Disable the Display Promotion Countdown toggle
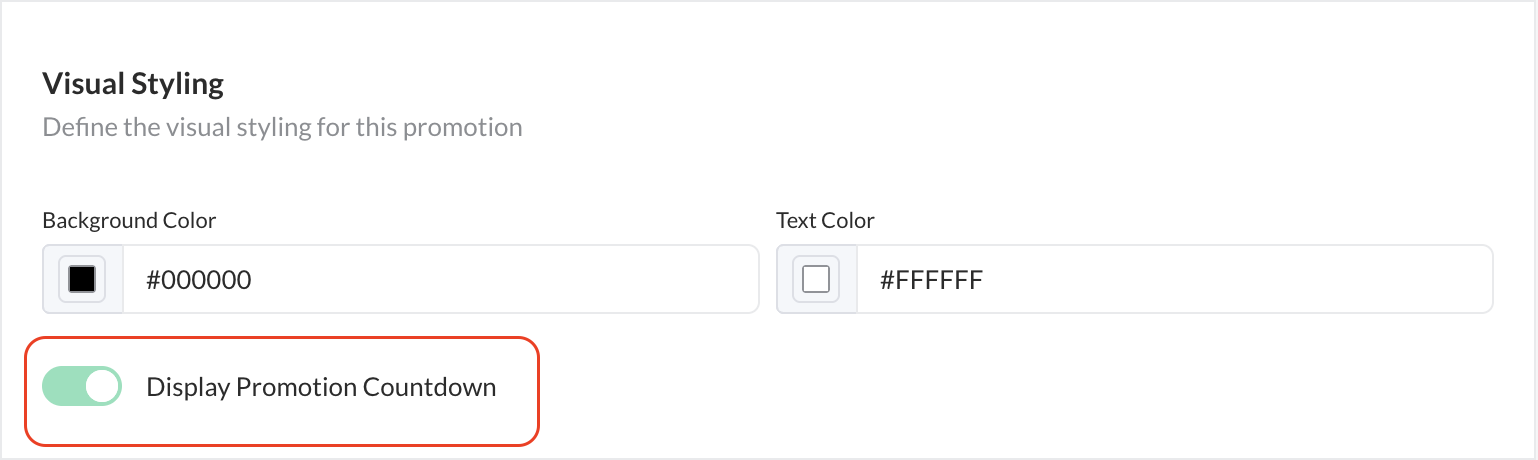The image size is (1538, 460). (x=82, y=387)
